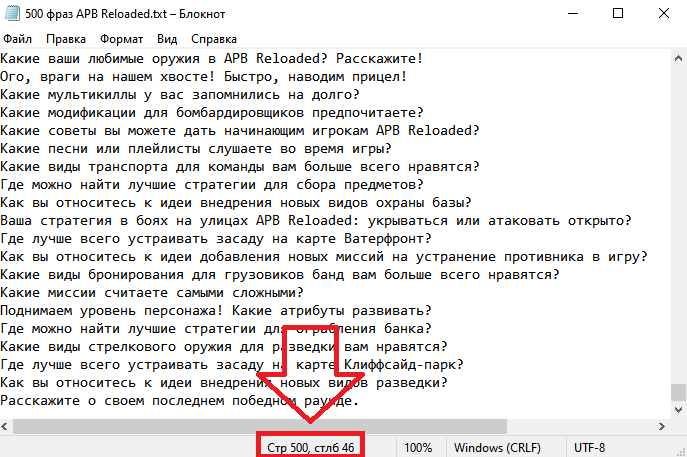The width and height of the screenshot is (687, 457).
Task: Click line 'Какие песни или плейлисты слушаете'
Action: pyautogui.click(x=196, y=149)
